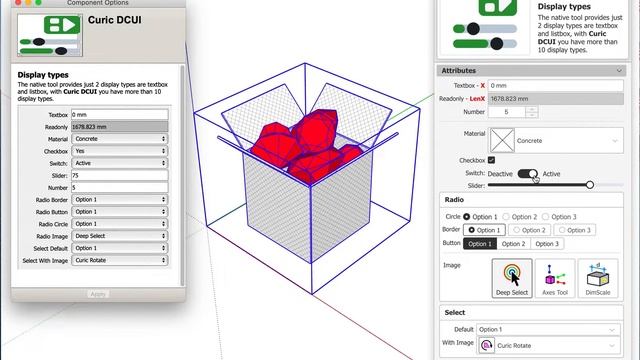Open Radio Image Deep Select dropdown
This screenshot has width=640, height=360.
tap(120, 236)
